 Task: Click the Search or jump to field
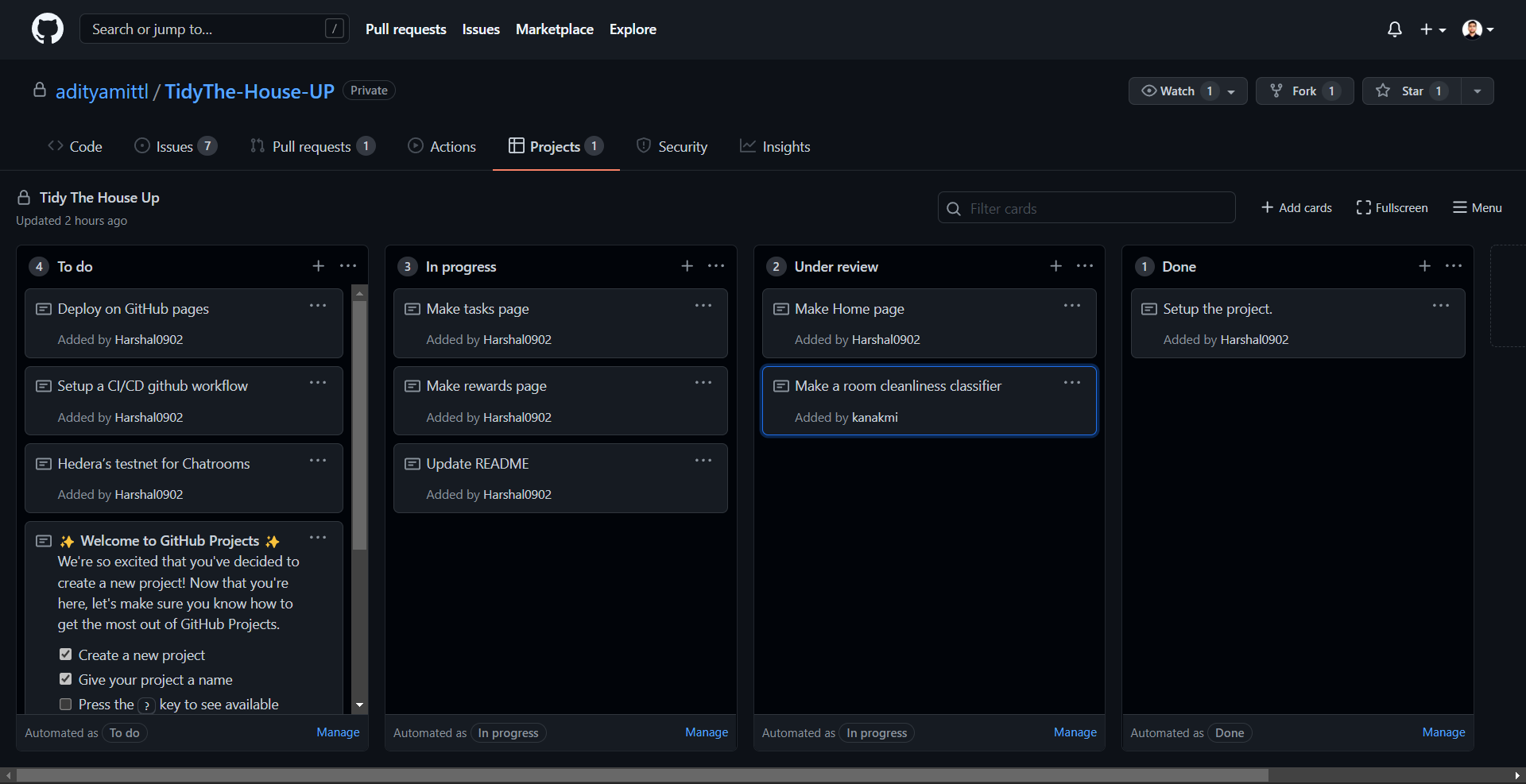(215, 29)
